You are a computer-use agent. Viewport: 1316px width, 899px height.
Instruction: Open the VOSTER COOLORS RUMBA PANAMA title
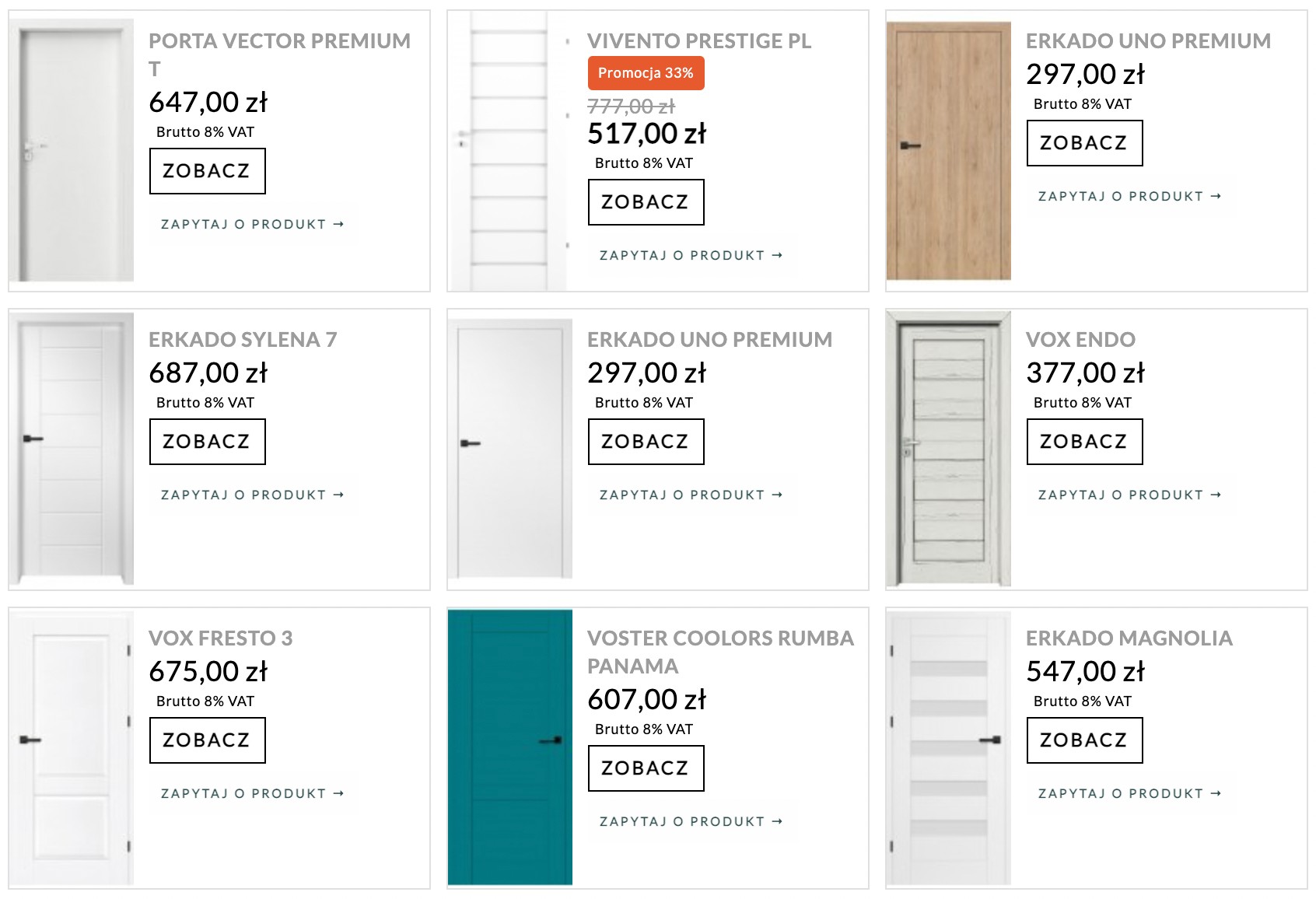point(720,652)
